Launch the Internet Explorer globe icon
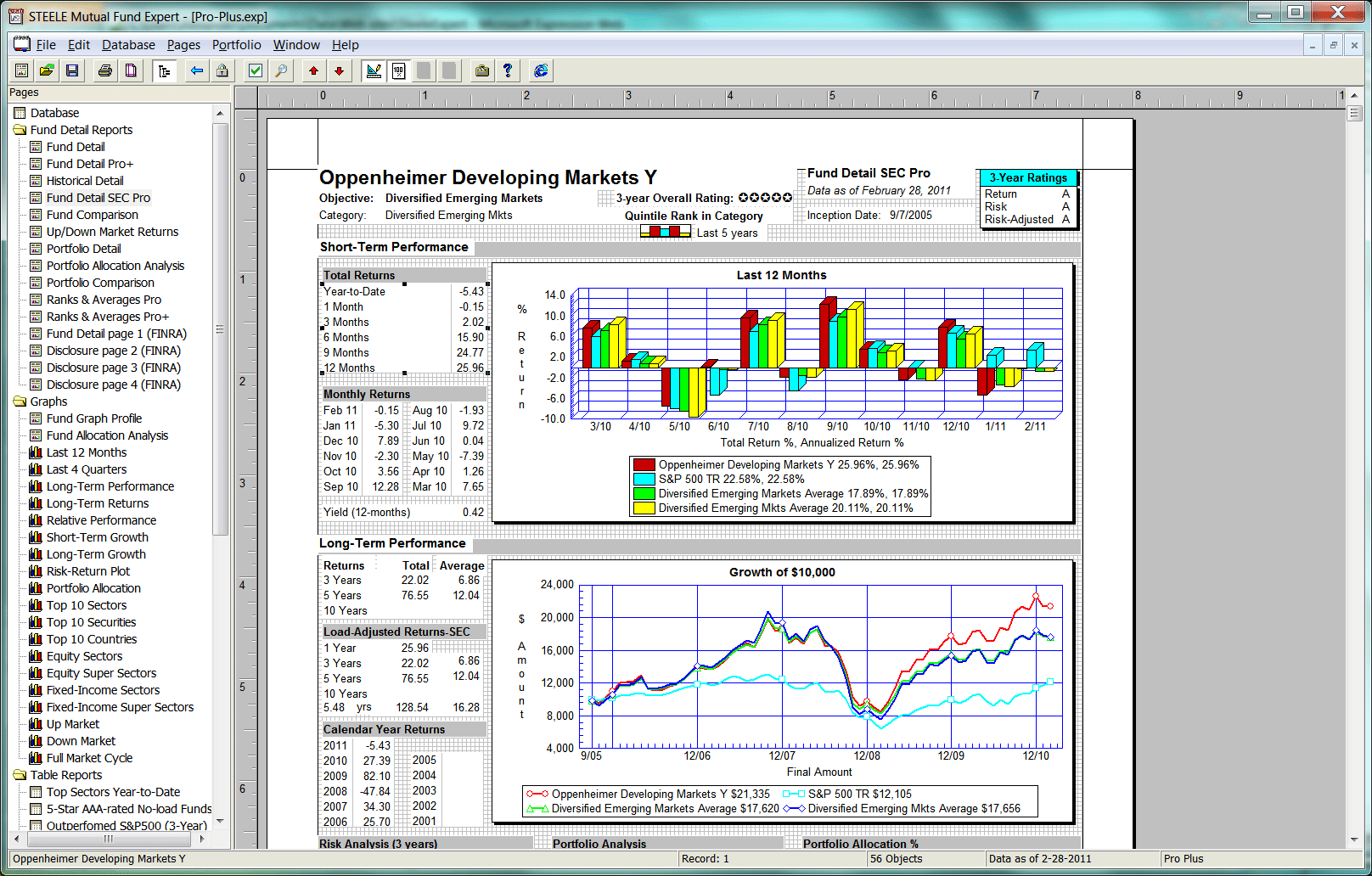This screenshot has height=876, width=1372. click(541, 71)
